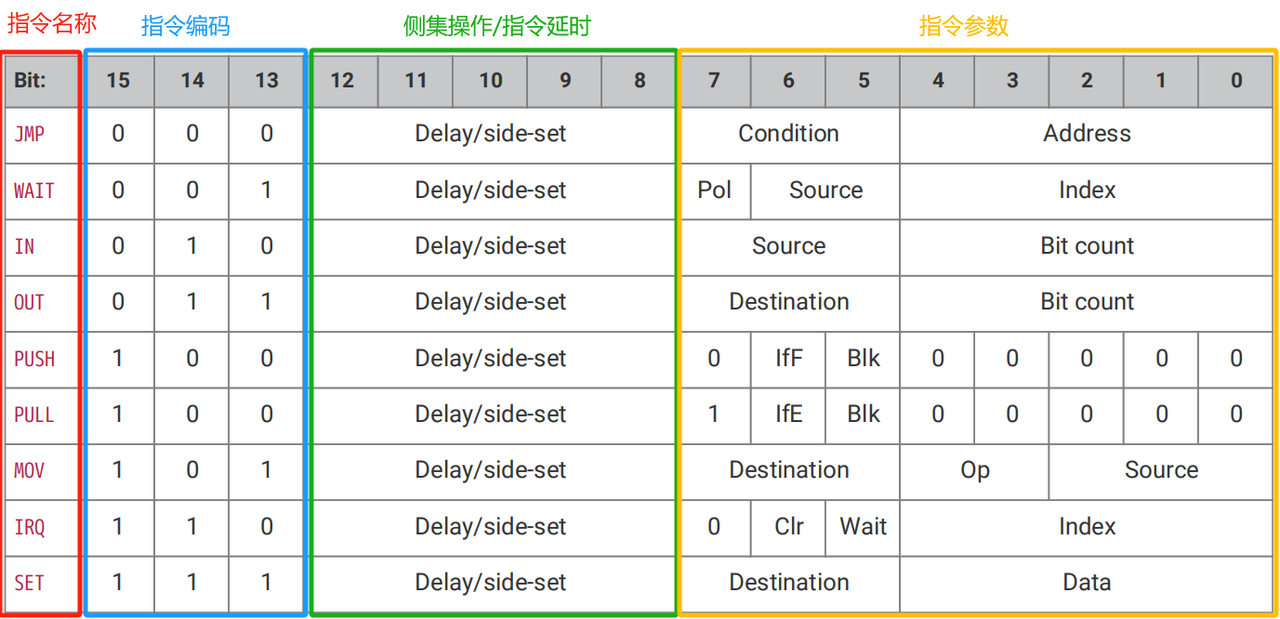Select the Pol cell in WAIT row
Screen dimensions: 1280x619
click(x=714, y=190)
